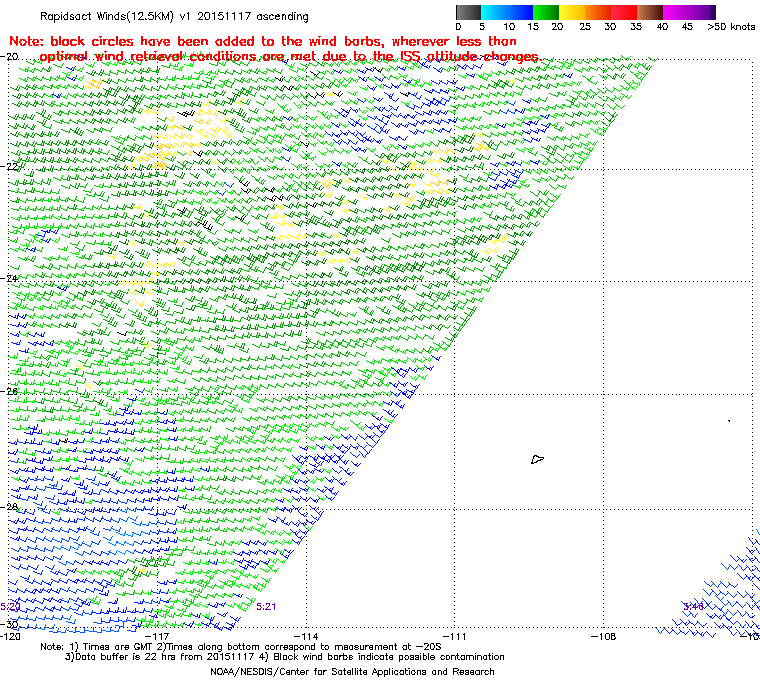Click the blue 10-15 knots legend color

pos(520,12)
